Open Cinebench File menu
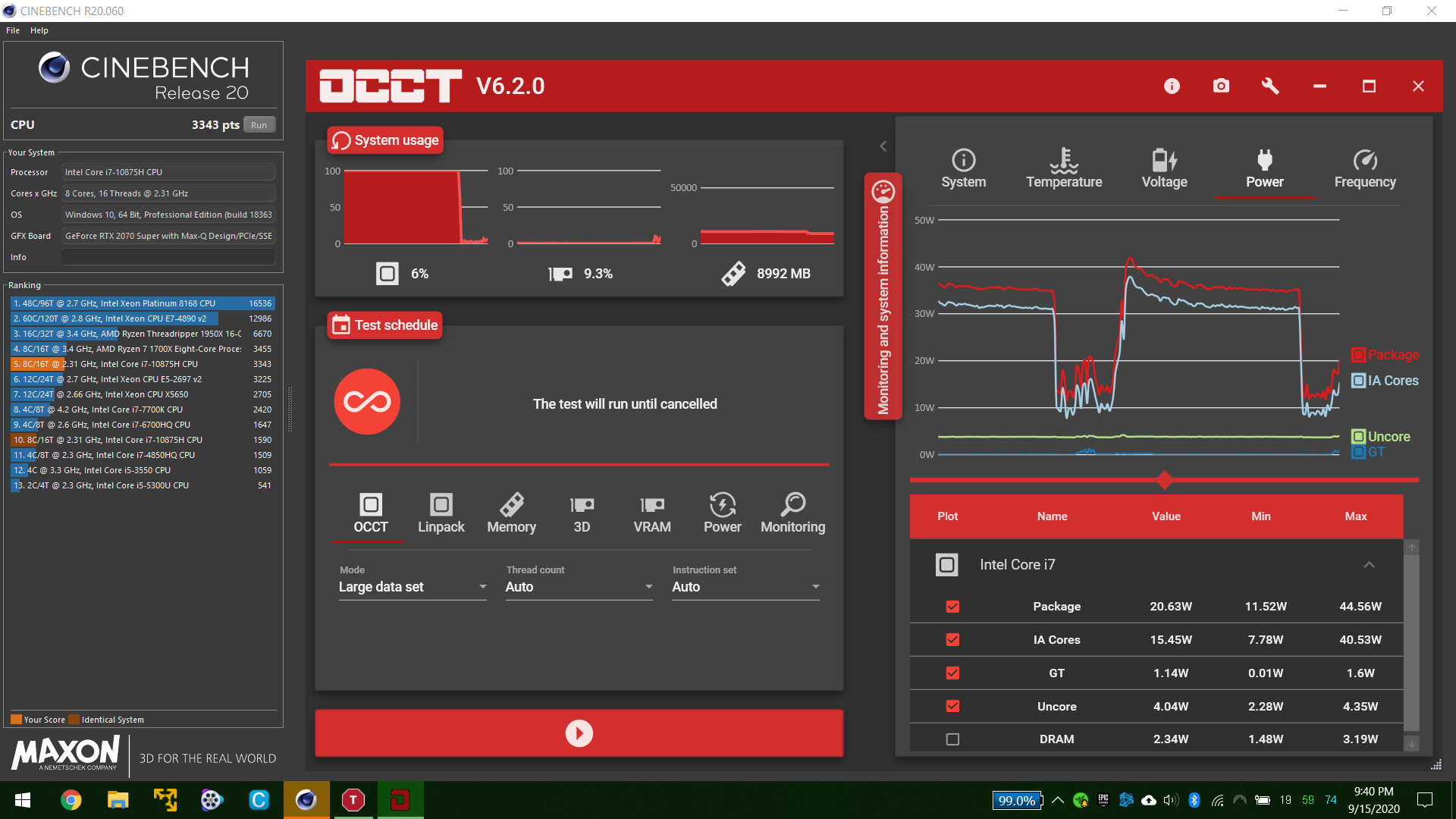 tap(13, 30)
